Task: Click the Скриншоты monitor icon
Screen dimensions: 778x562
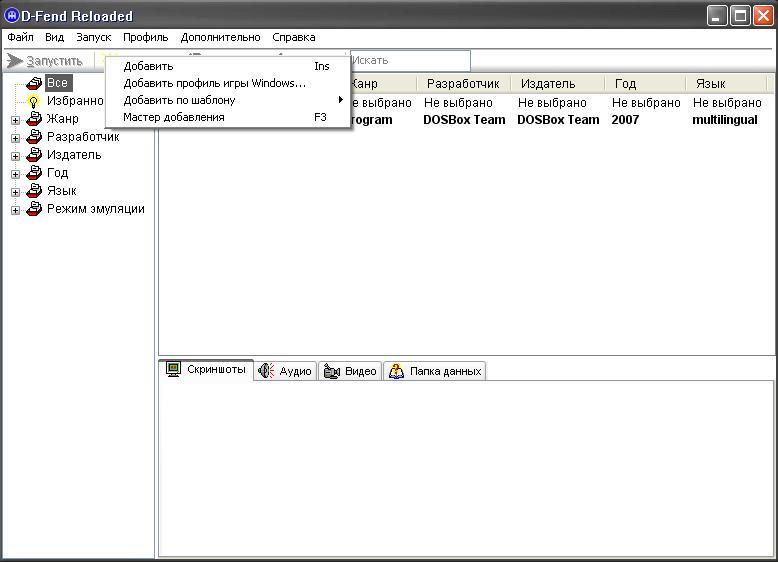Action: 174,370
